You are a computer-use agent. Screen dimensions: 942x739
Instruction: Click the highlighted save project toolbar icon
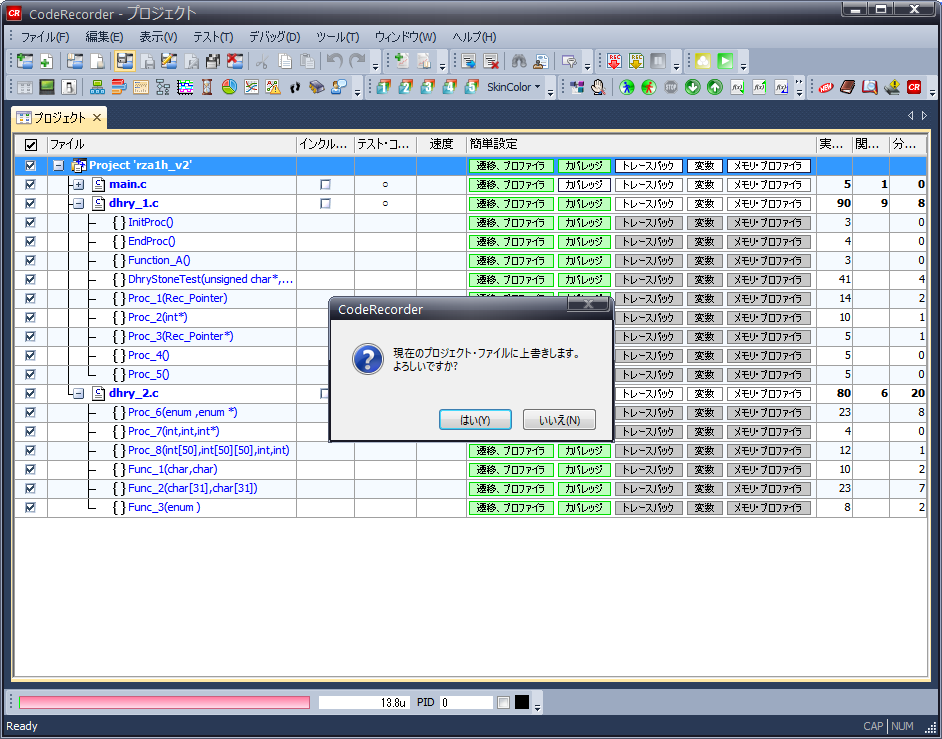click(x=124, y=61)
